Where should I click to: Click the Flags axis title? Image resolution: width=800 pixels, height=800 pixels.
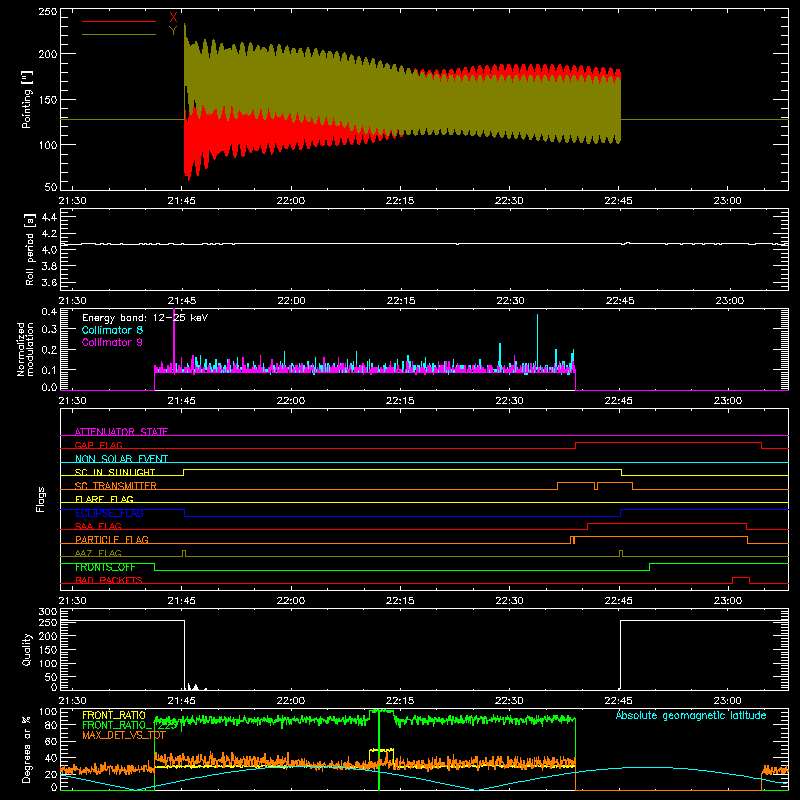tap(41, 499)
